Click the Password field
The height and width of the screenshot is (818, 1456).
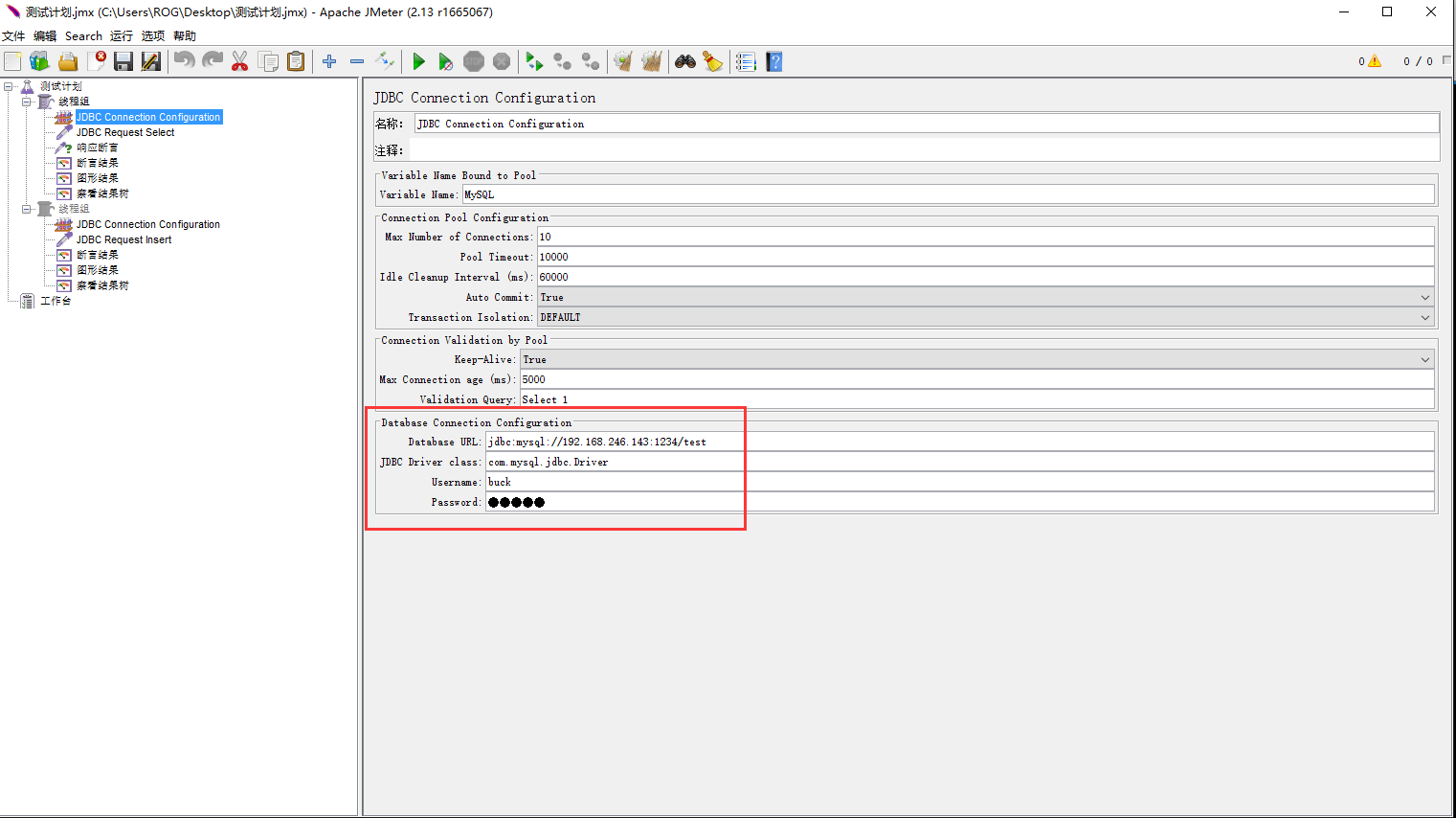pos(960,502)
